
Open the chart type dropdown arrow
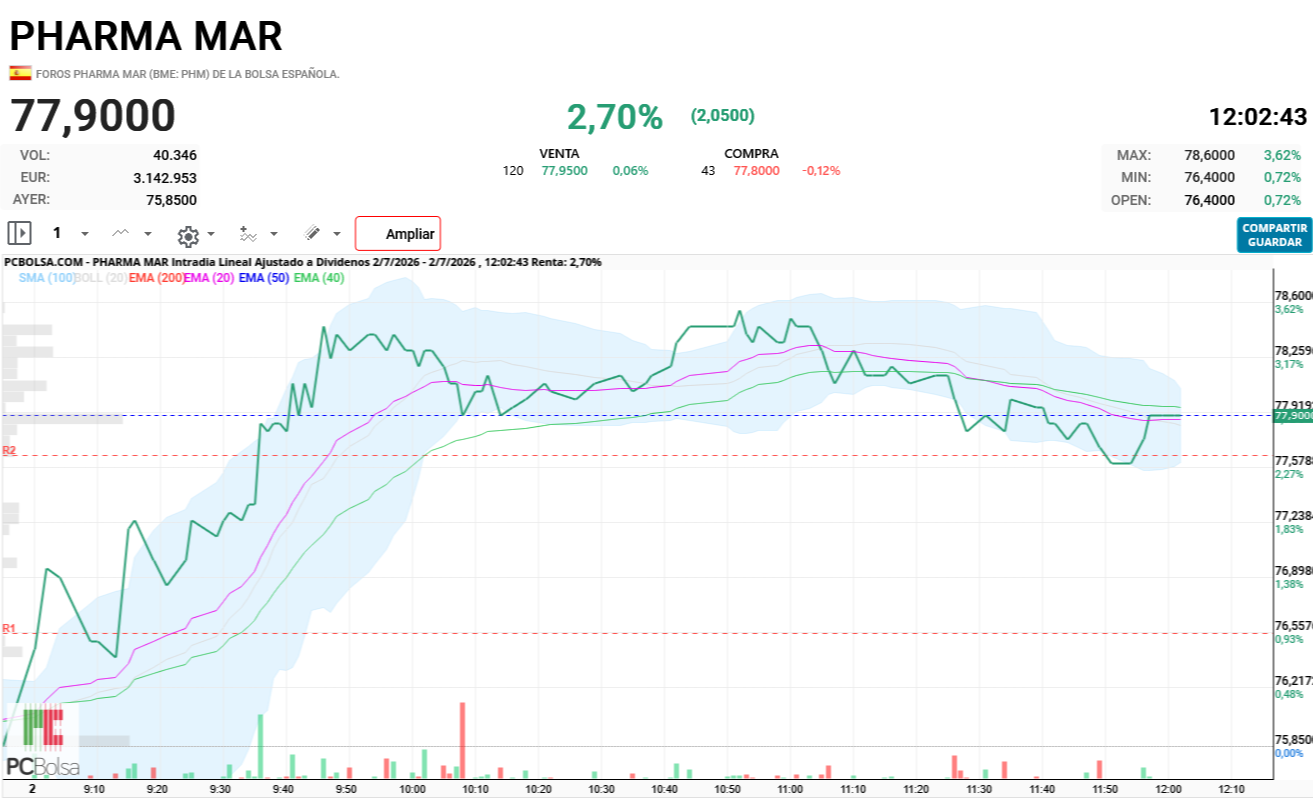[148, 234]
